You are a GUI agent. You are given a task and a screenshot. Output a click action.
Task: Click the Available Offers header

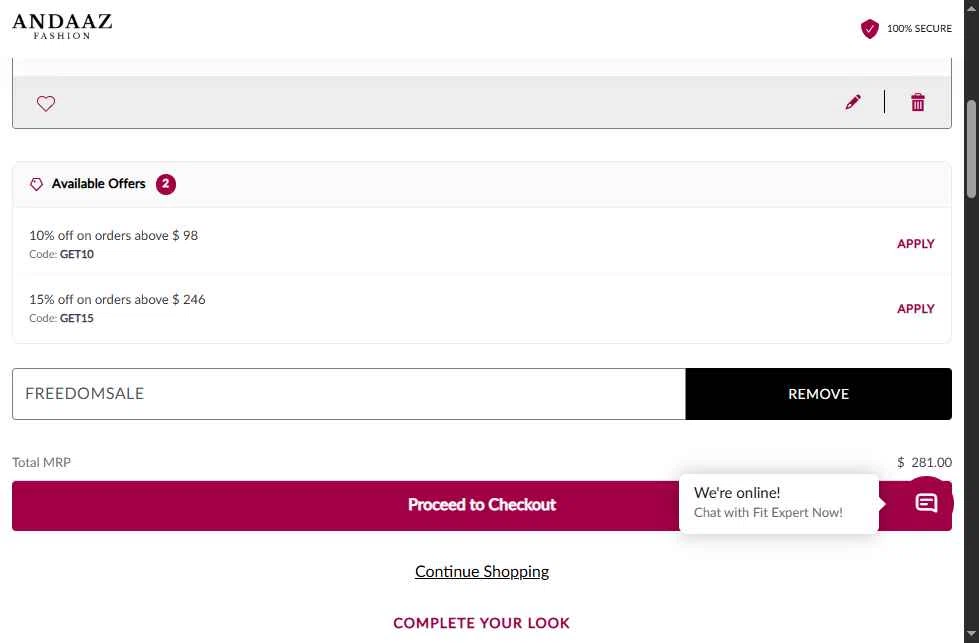(x=481, y=184)
